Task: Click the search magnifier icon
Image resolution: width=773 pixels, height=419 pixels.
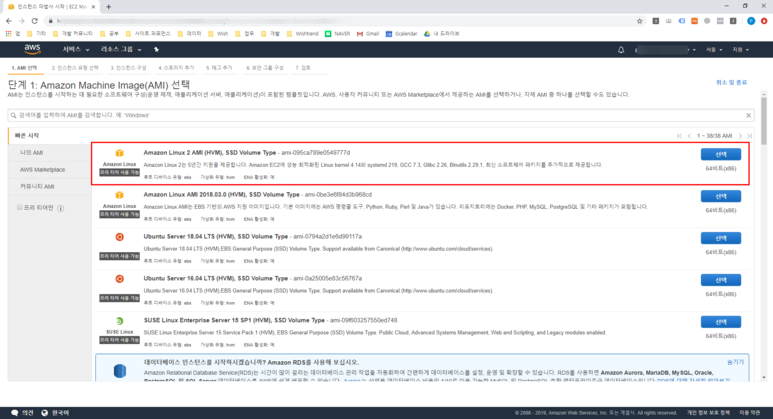Action: point(13,115)
